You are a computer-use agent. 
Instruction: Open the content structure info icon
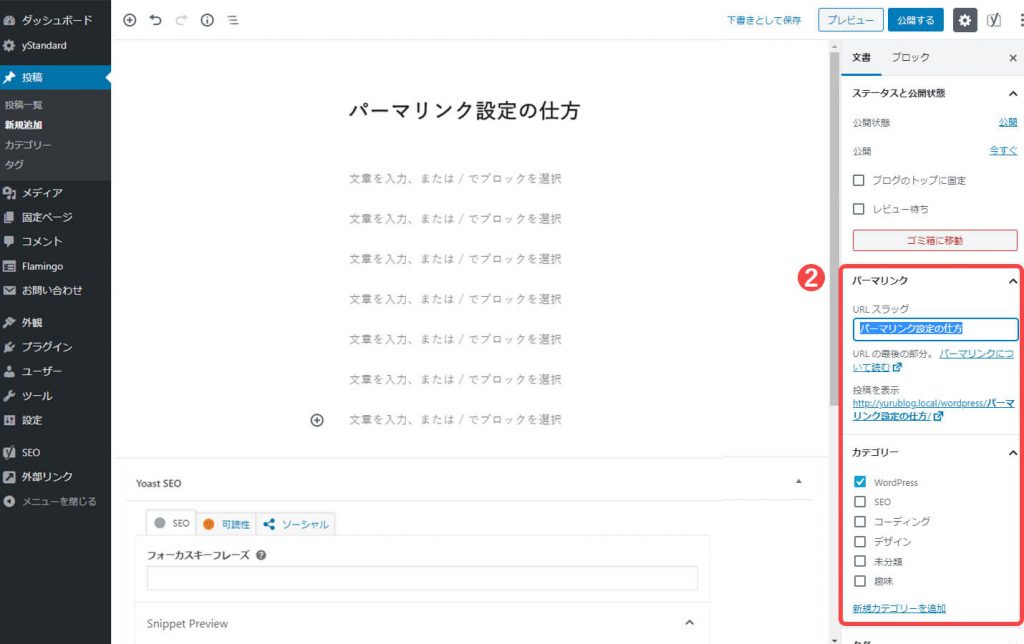pyautogui.click(x=207, y=20)
